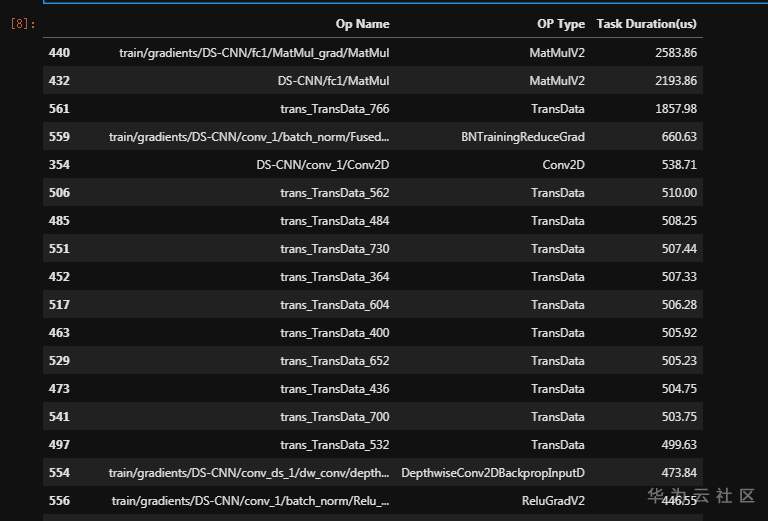This screenshot has height=521, width=768.
Task: Click op name train/gradients/DS-CNN/conv_ds_1/dw_conv/depth...
Action: coord(249,473)
